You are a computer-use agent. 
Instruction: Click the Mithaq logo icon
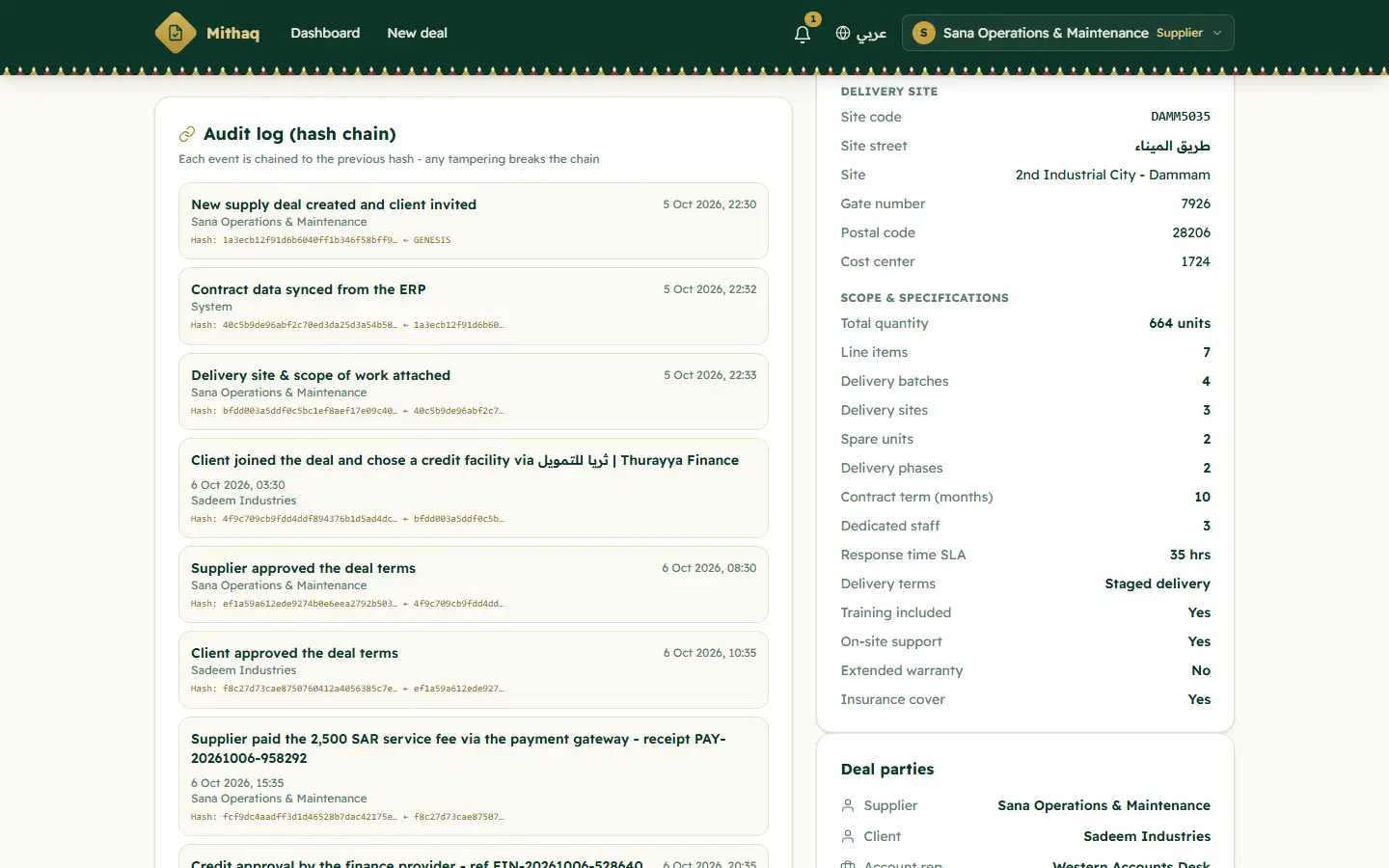tap(176, 33)
